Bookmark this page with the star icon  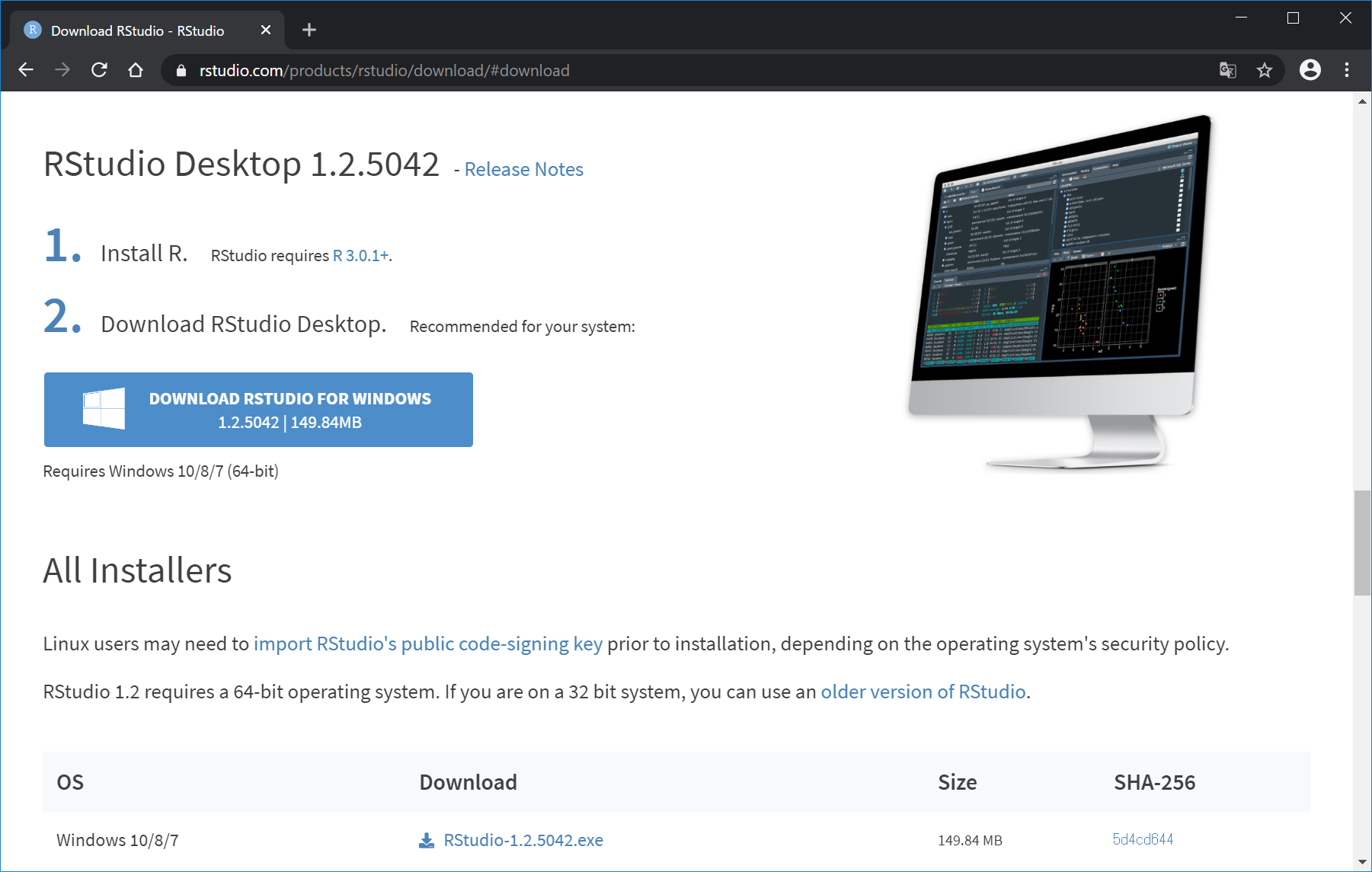tap(1265, 70)
